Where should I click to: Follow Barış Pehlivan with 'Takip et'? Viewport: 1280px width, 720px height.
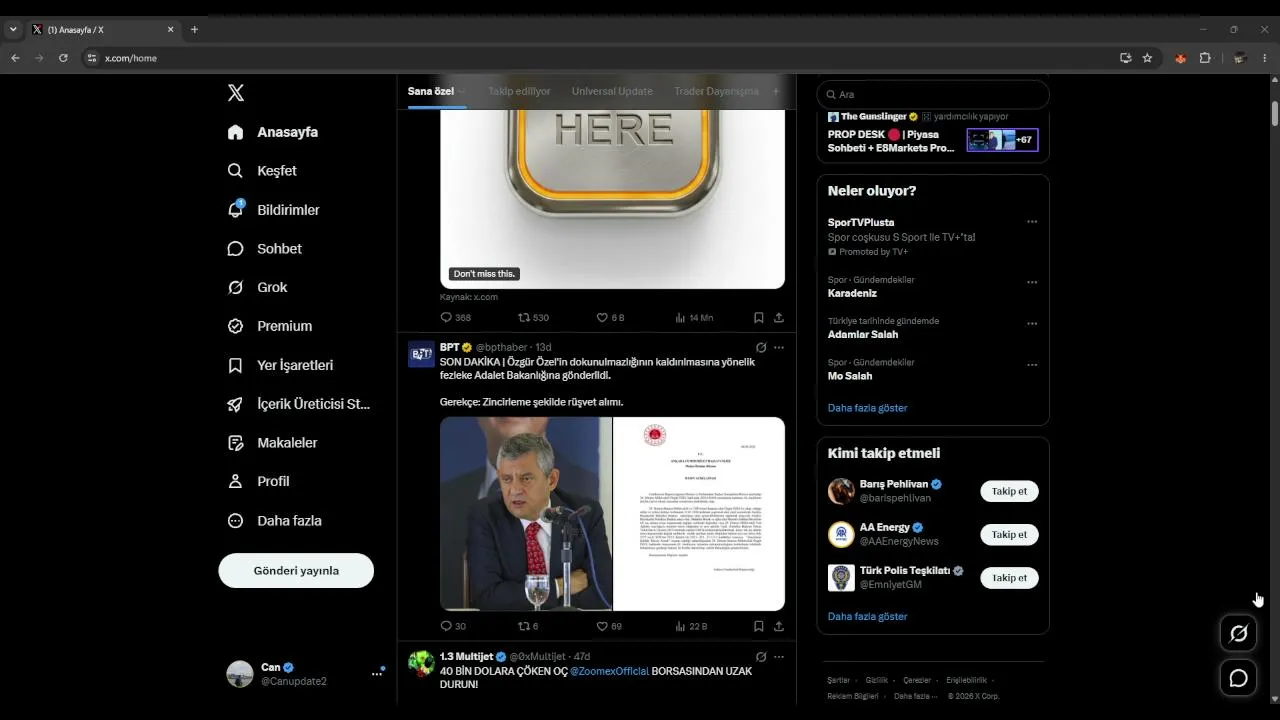(1009, 491)
